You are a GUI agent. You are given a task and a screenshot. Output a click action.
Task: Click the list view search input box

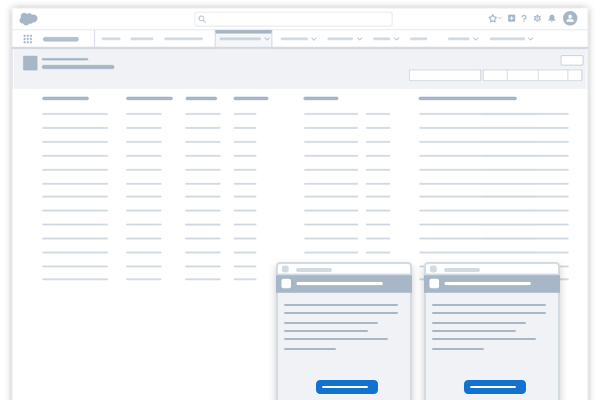[x=444, y=75]
